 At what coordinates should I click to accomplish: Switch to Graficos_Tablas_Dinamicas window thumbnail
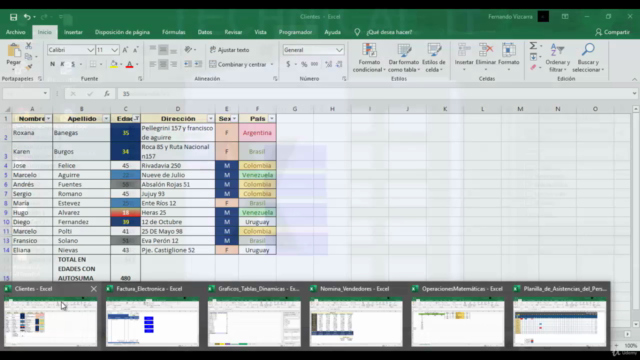coord(254,316)
